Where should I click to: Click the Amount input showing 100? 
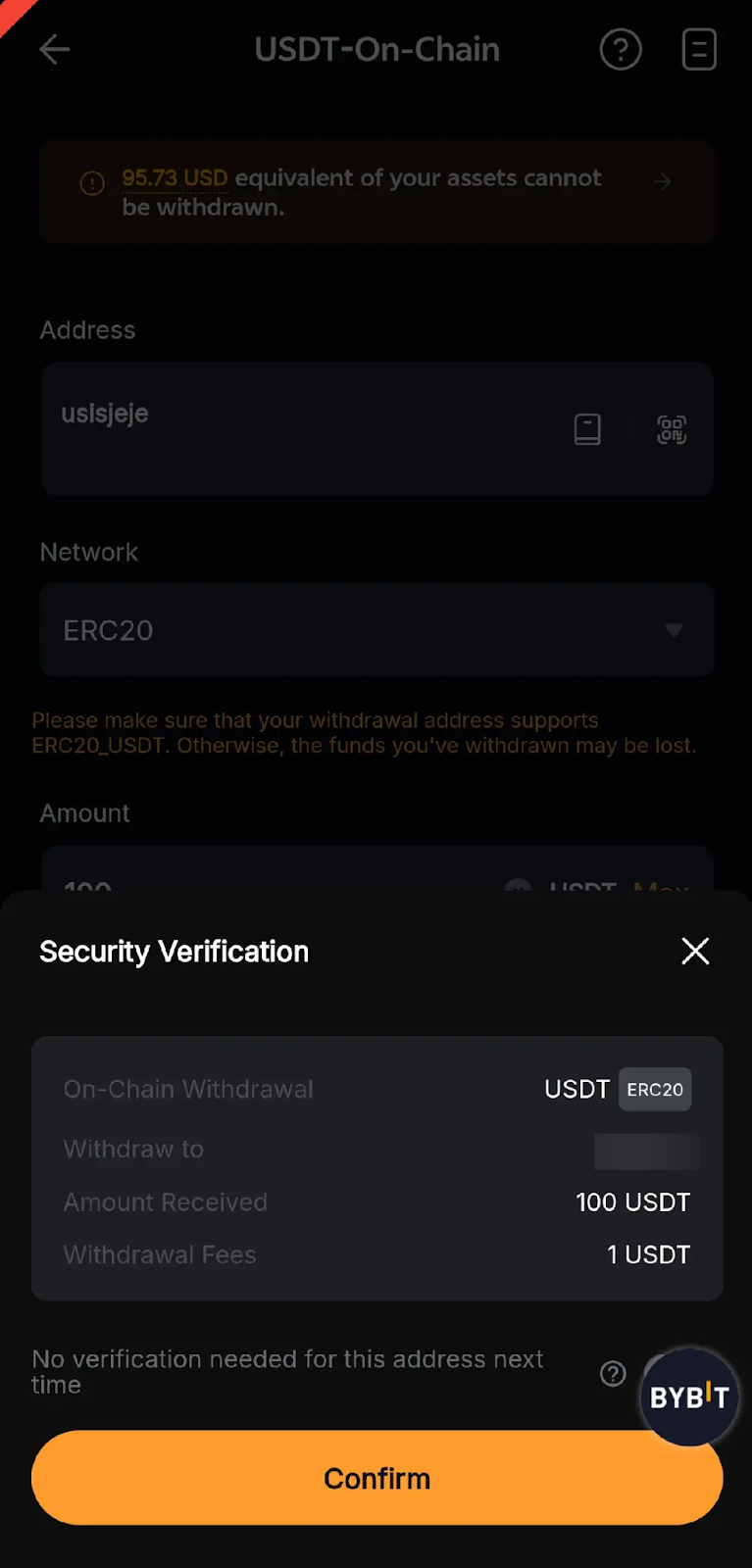tap(245, 882)
